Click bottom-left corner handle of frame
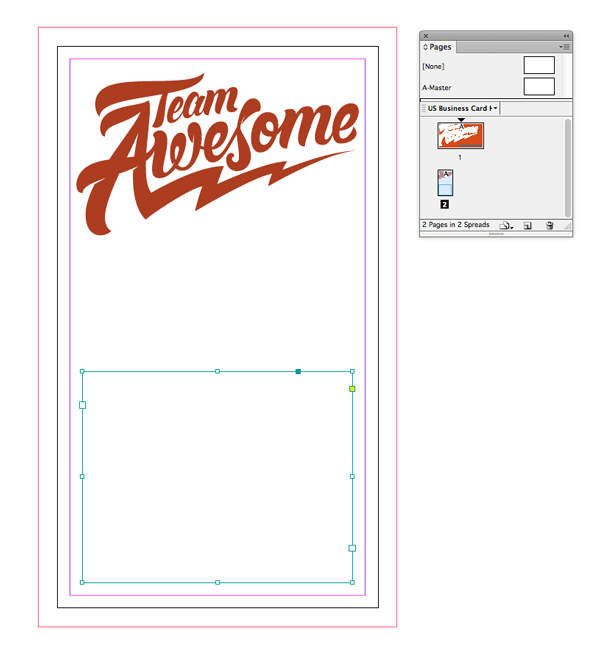Image resolution: width=600 pixels, height=663 pixels. 82,582
